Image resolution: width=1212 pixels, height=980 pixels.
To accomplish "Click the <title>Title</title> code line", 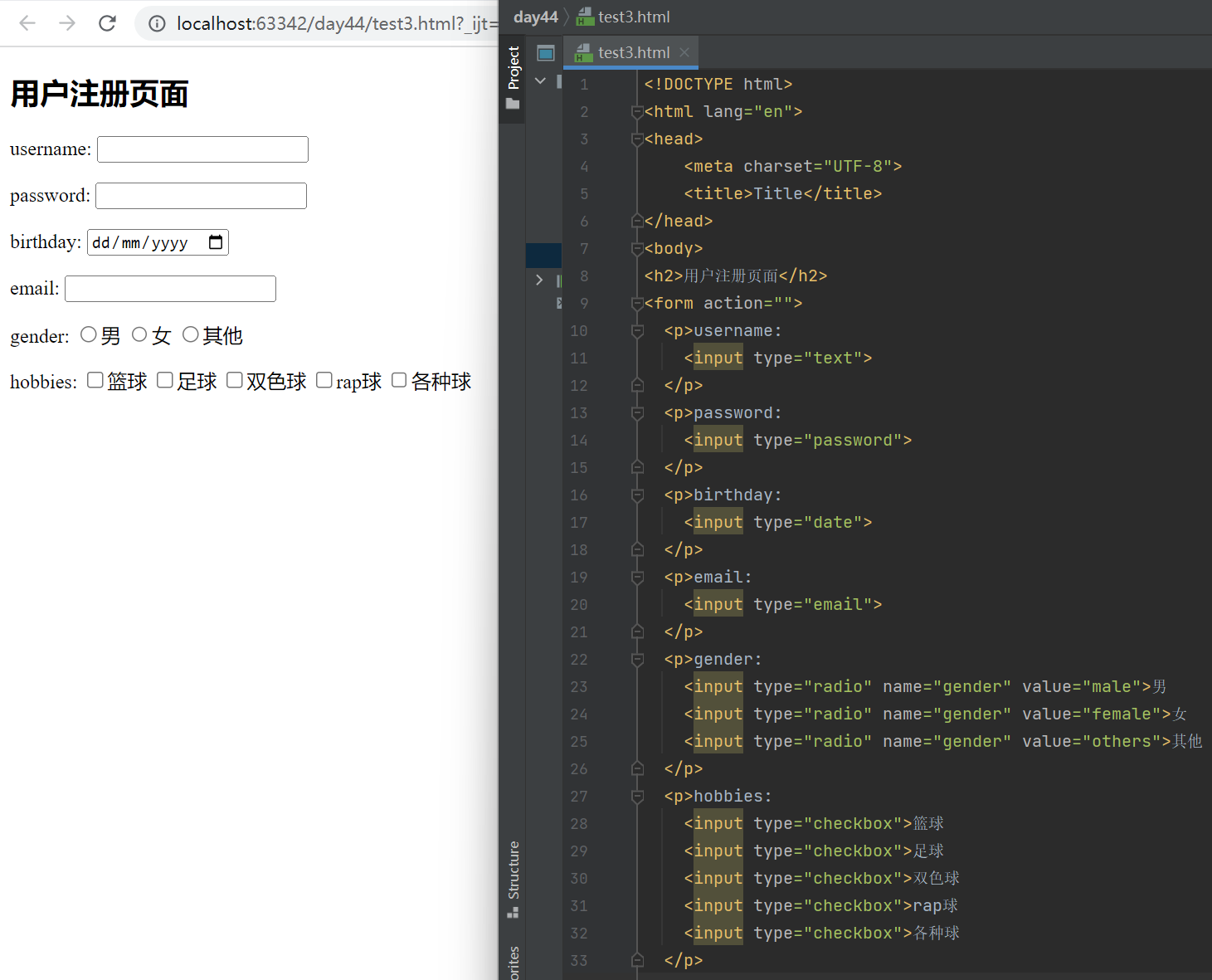I will click(x=783, y=194).
